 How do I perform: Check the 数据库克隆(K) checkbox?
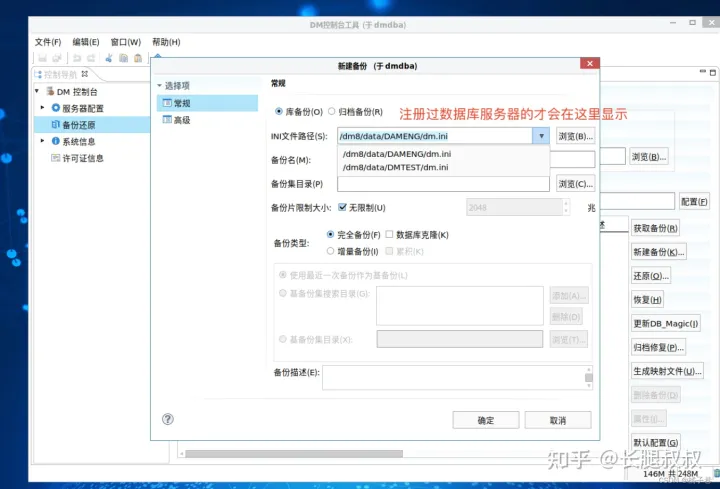click(389, 234)
